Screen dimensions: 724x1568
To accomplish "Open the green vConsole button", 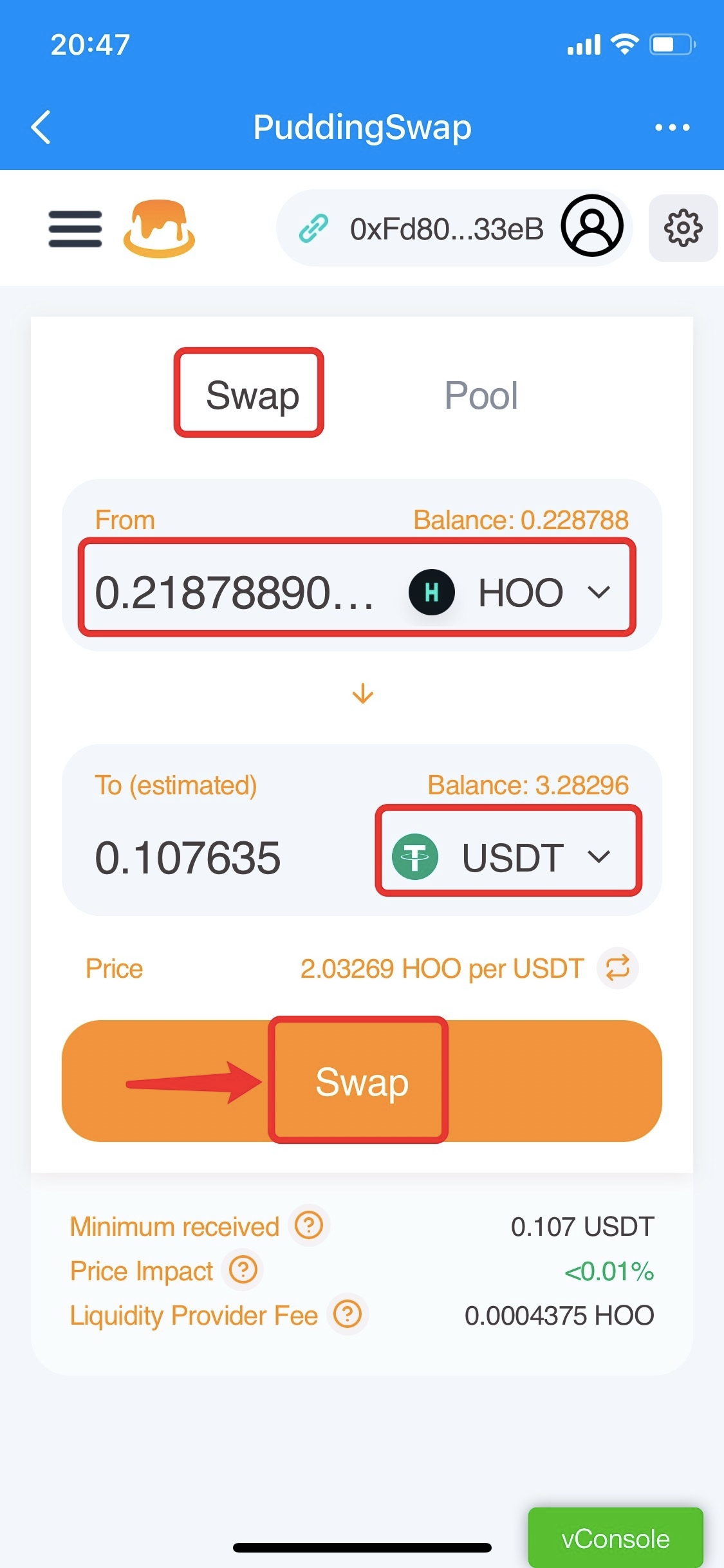I will click(615, 1538).
